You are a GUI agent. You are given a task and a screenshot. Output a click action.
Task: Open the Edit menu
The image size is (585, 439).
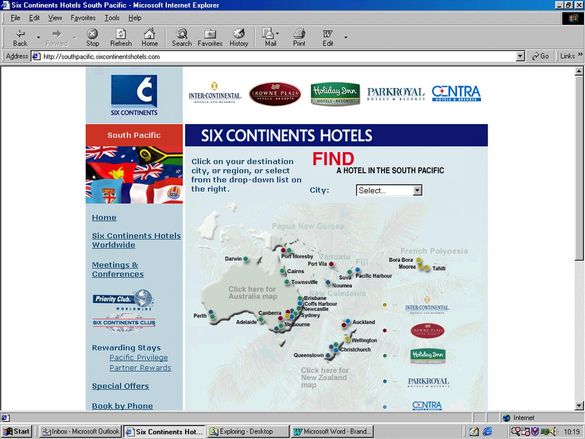click(x=34, y=18)
